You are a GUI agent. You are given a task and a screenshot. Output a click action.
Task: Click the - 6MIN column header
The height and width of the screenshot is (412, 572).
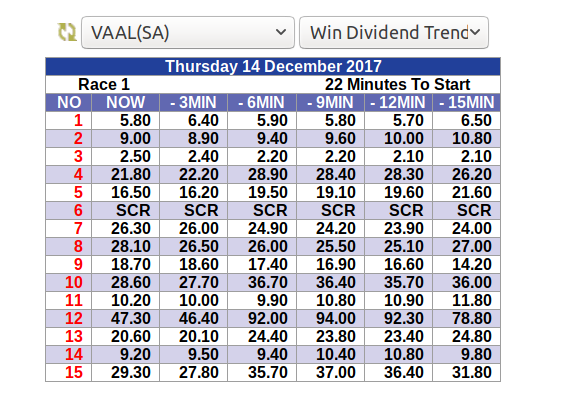pos(262,103)
